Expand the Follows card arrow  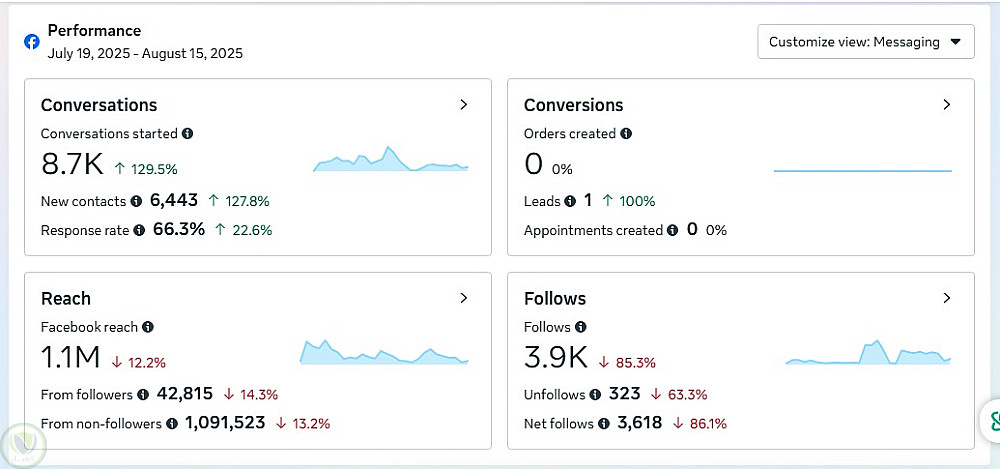pyautogui.click(x=946, y=298)
